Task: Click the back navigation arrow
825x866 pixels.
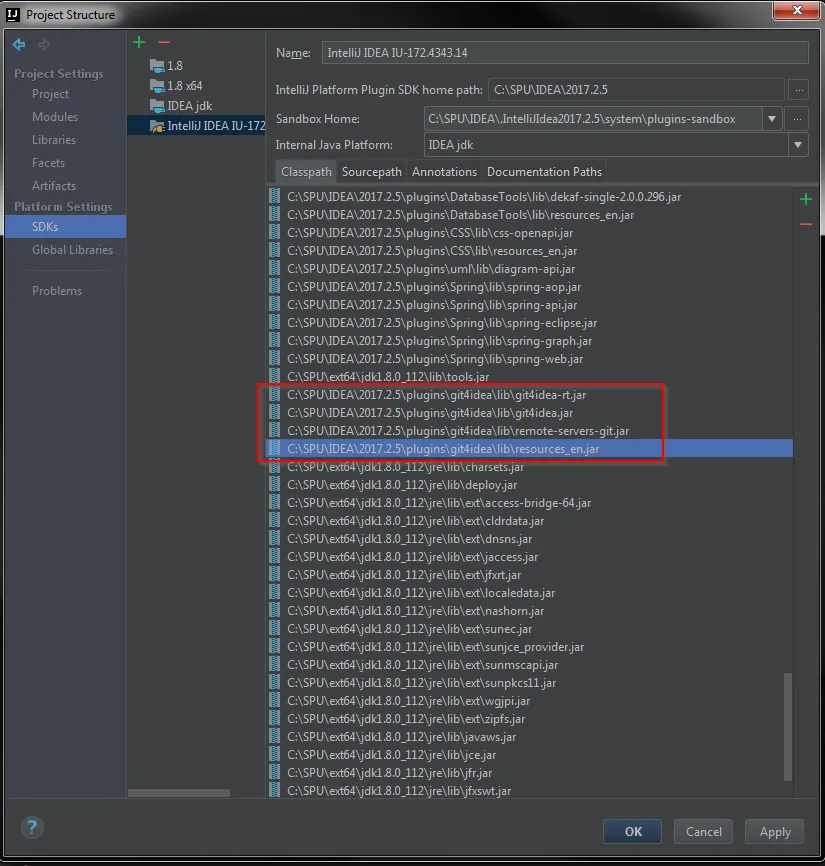Action: [x=19, y=44]
